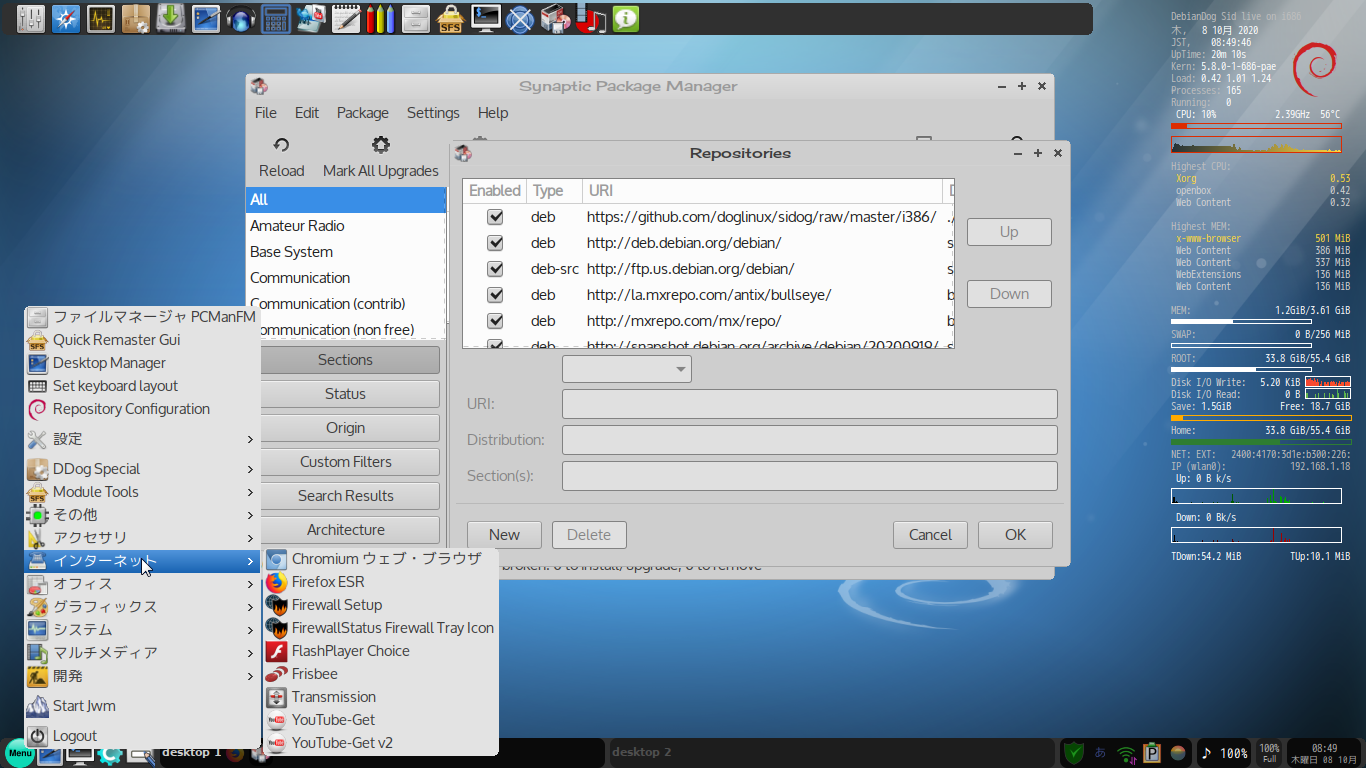Click the green shield firewall tray icon

(1073, 752)
